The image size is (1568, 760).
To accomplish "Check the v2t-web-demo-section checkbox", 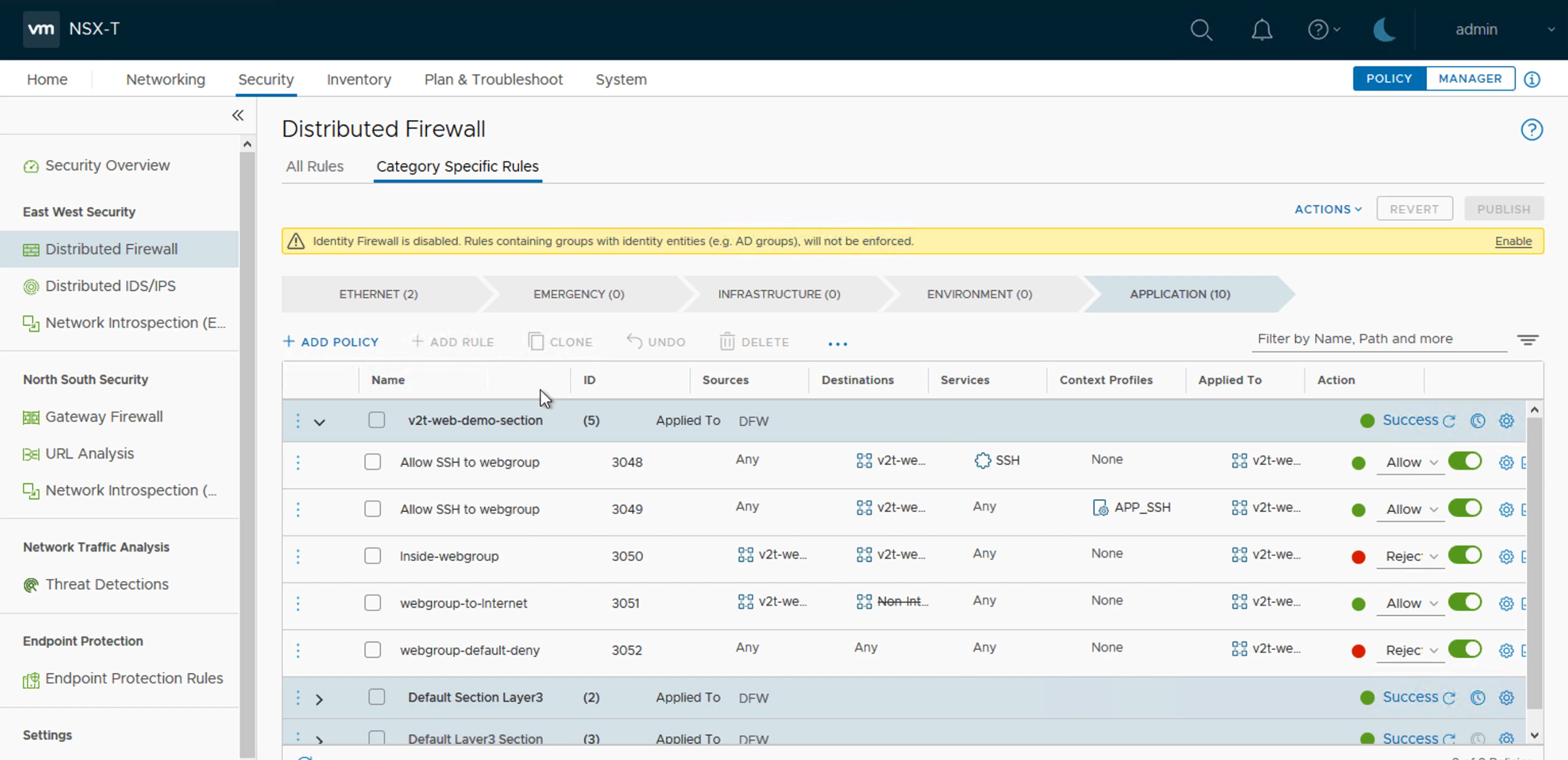I will click(x=377, y=420).
